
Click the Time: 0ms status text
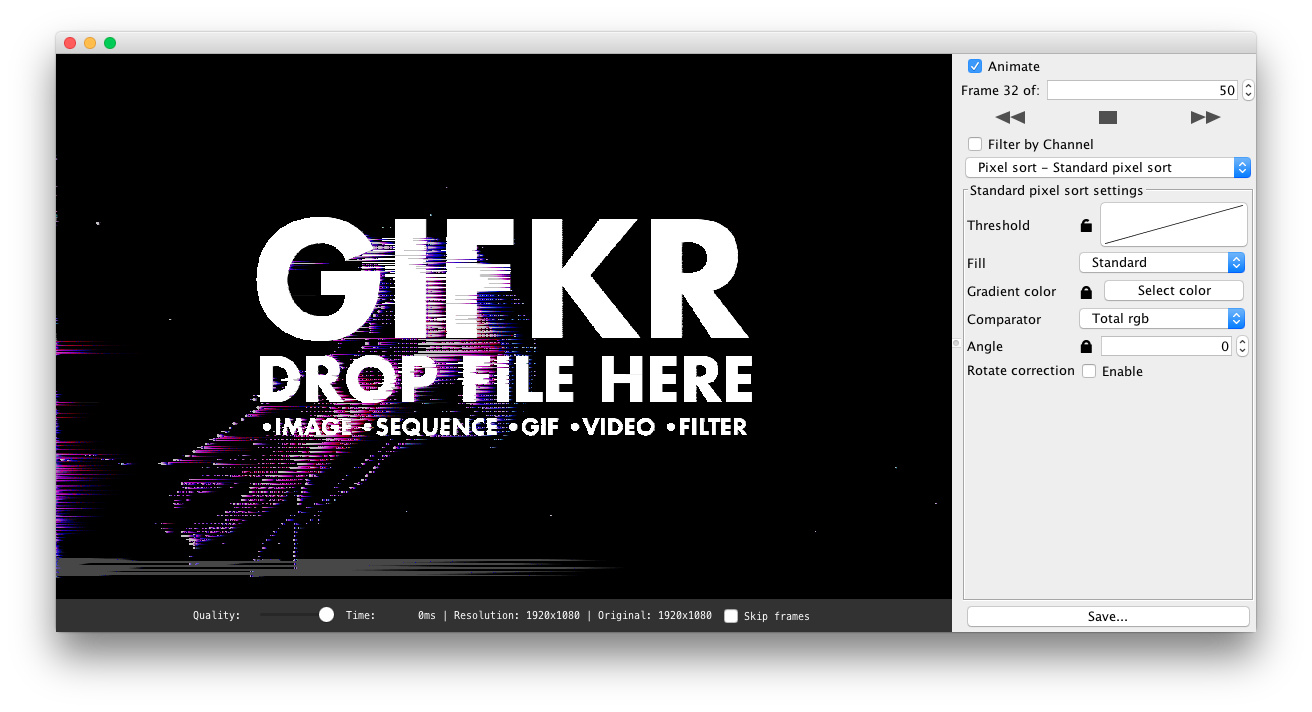point(391,616)
